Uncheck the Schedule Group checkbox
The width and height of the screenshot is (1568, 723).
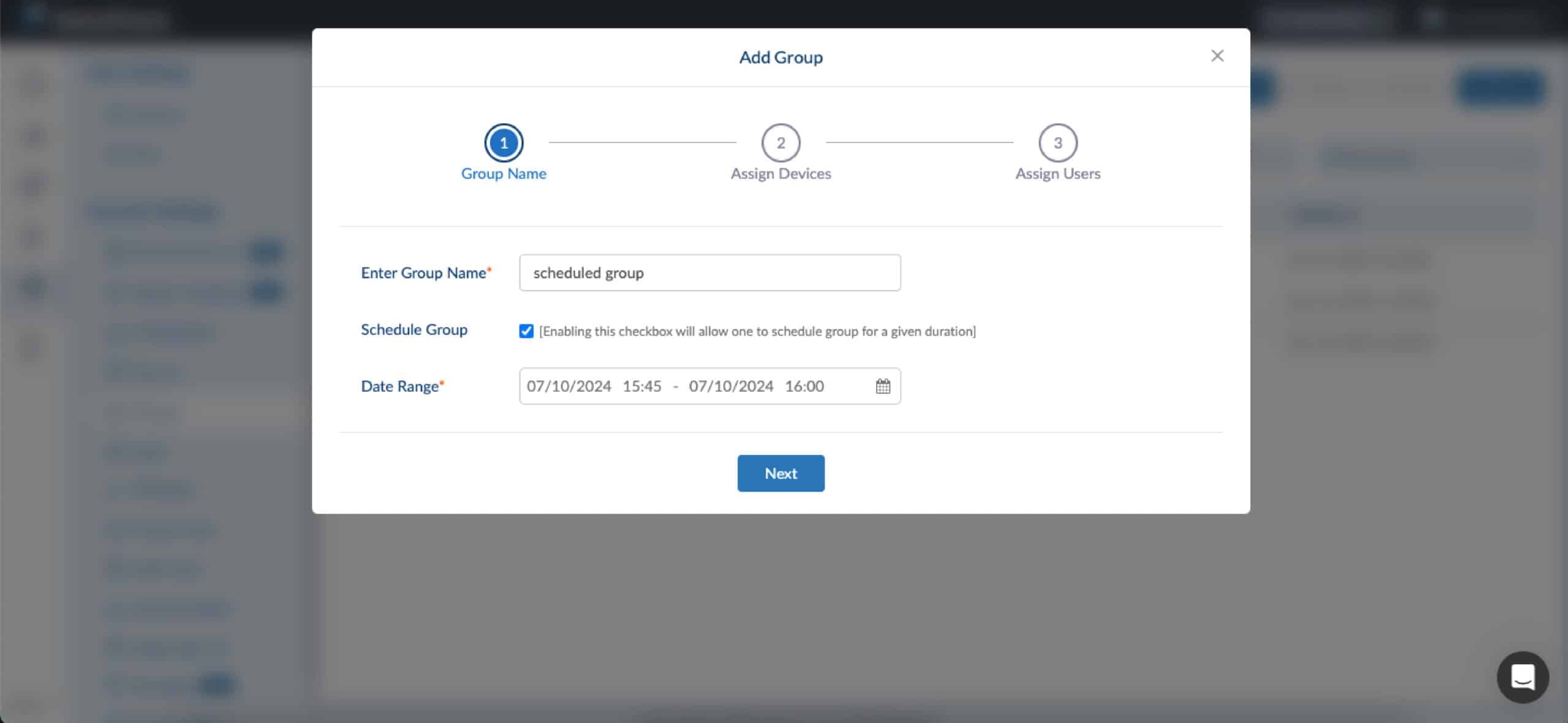(x=526, y=331)
